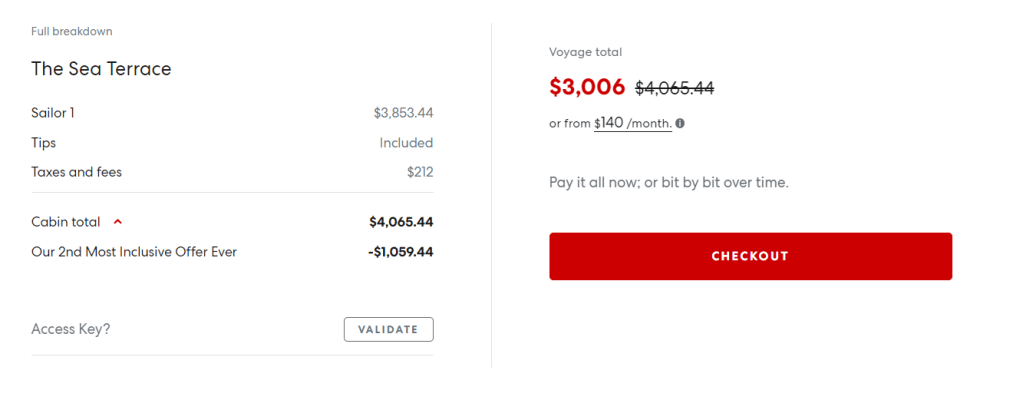
Task: Click the -$1,059.44 discount amount
Action: point(400,252)
